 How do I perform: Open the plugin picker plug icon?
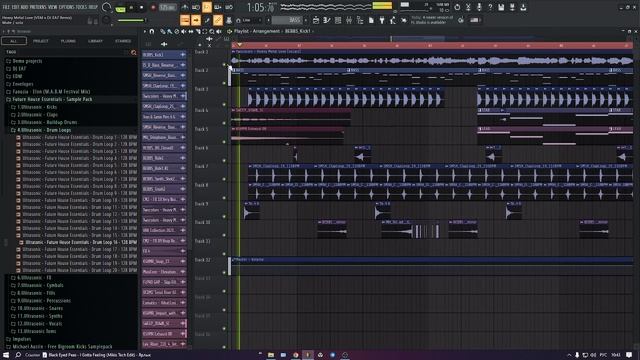pos(382,20)
